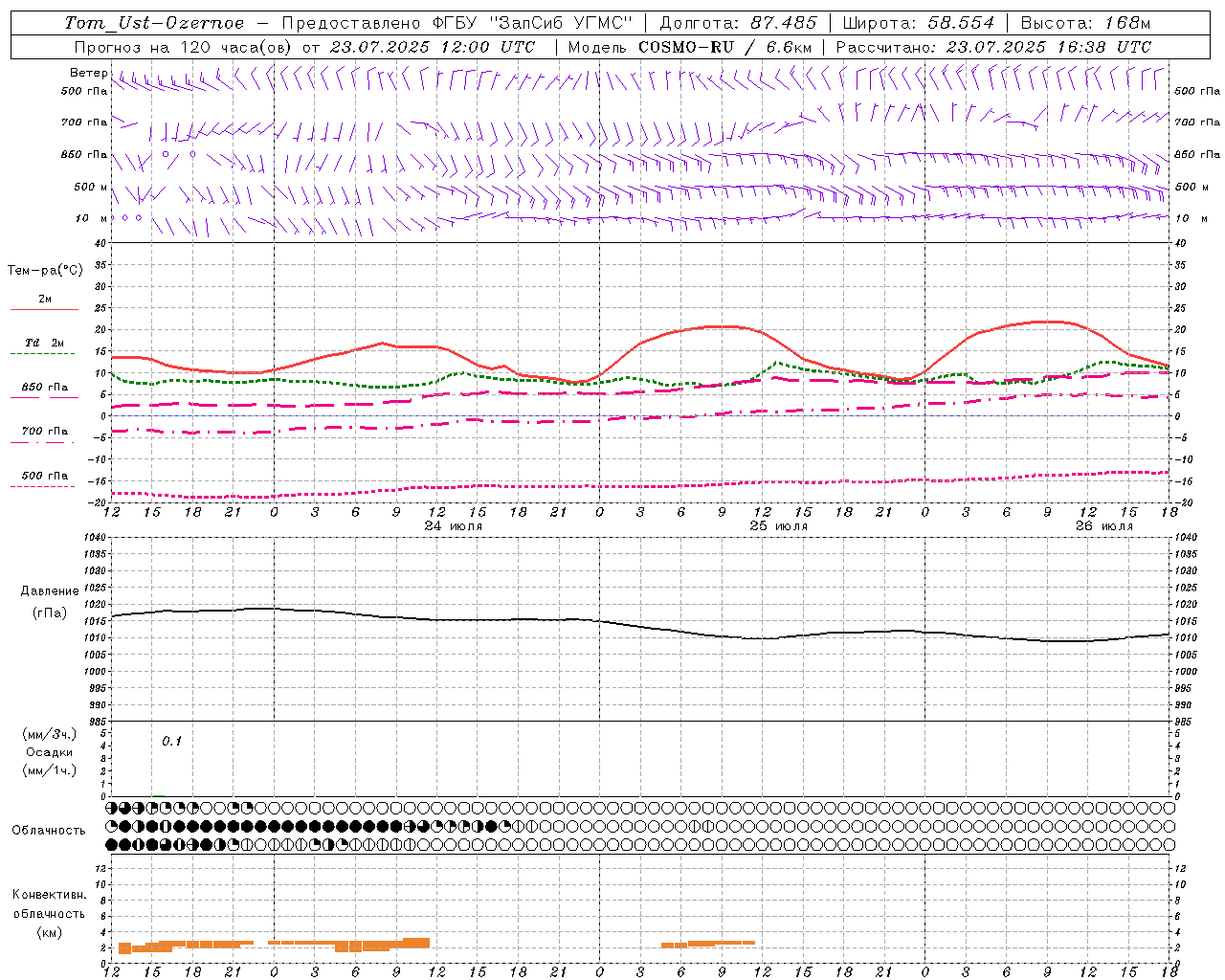1225x980 pixels.
Task: Click the Ветер panel label
Action: (x=88, y=73)
